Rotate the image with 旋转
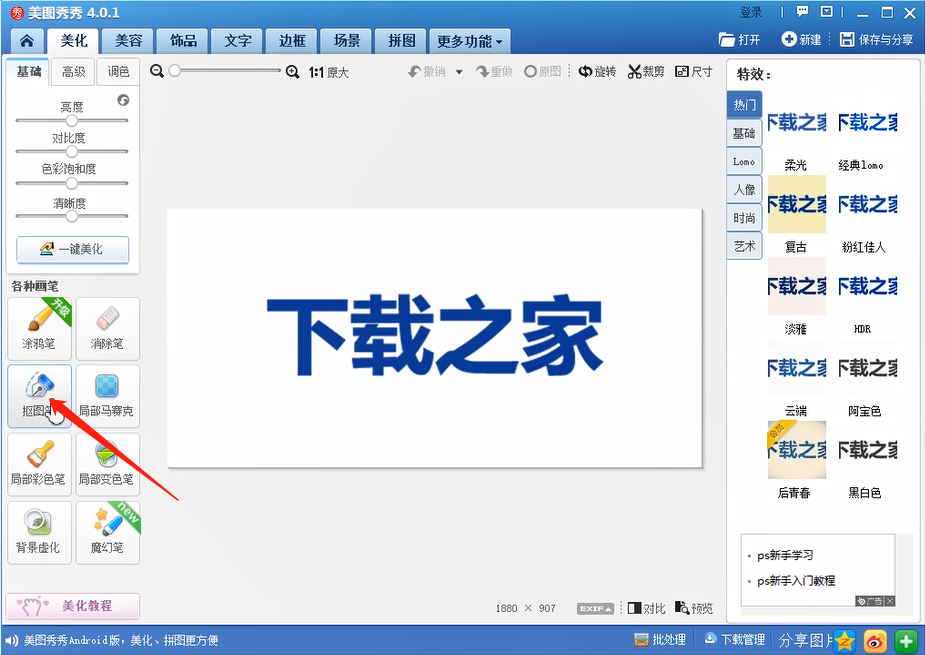The image size is (925, 655). pos(597,71)
